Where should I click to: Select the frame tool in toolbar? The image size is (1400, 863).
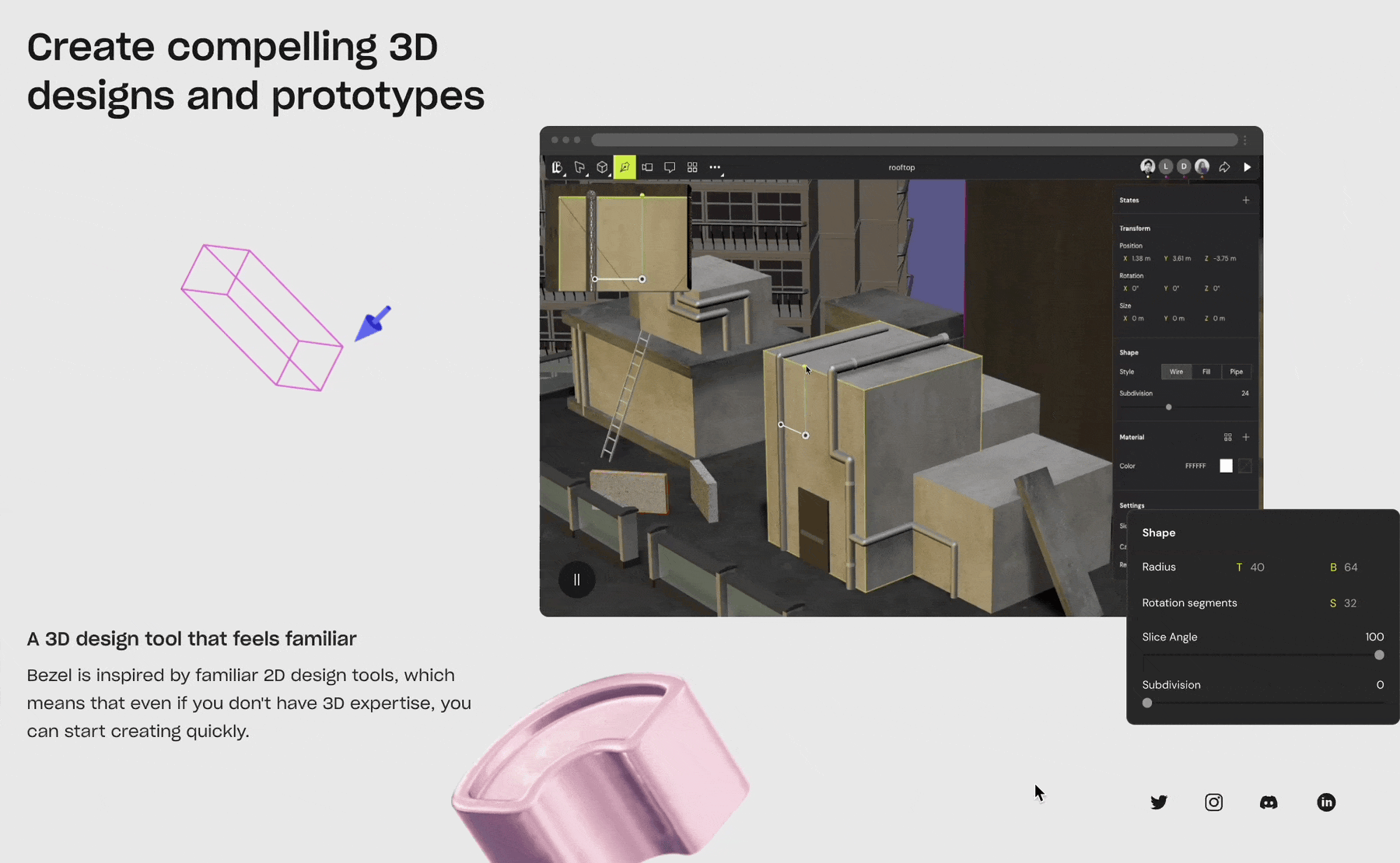pos(647,167)
